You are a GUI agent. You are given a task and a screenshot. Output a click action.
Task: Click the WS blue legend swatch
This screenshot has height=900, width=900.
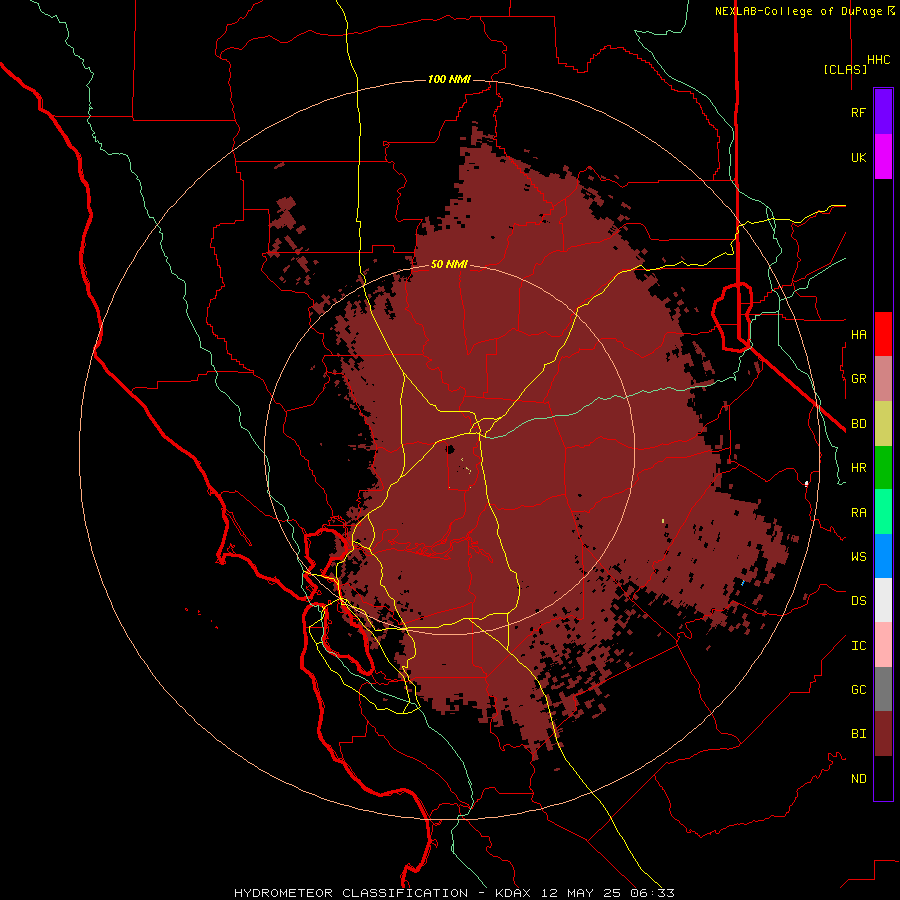tap(883, 556)
